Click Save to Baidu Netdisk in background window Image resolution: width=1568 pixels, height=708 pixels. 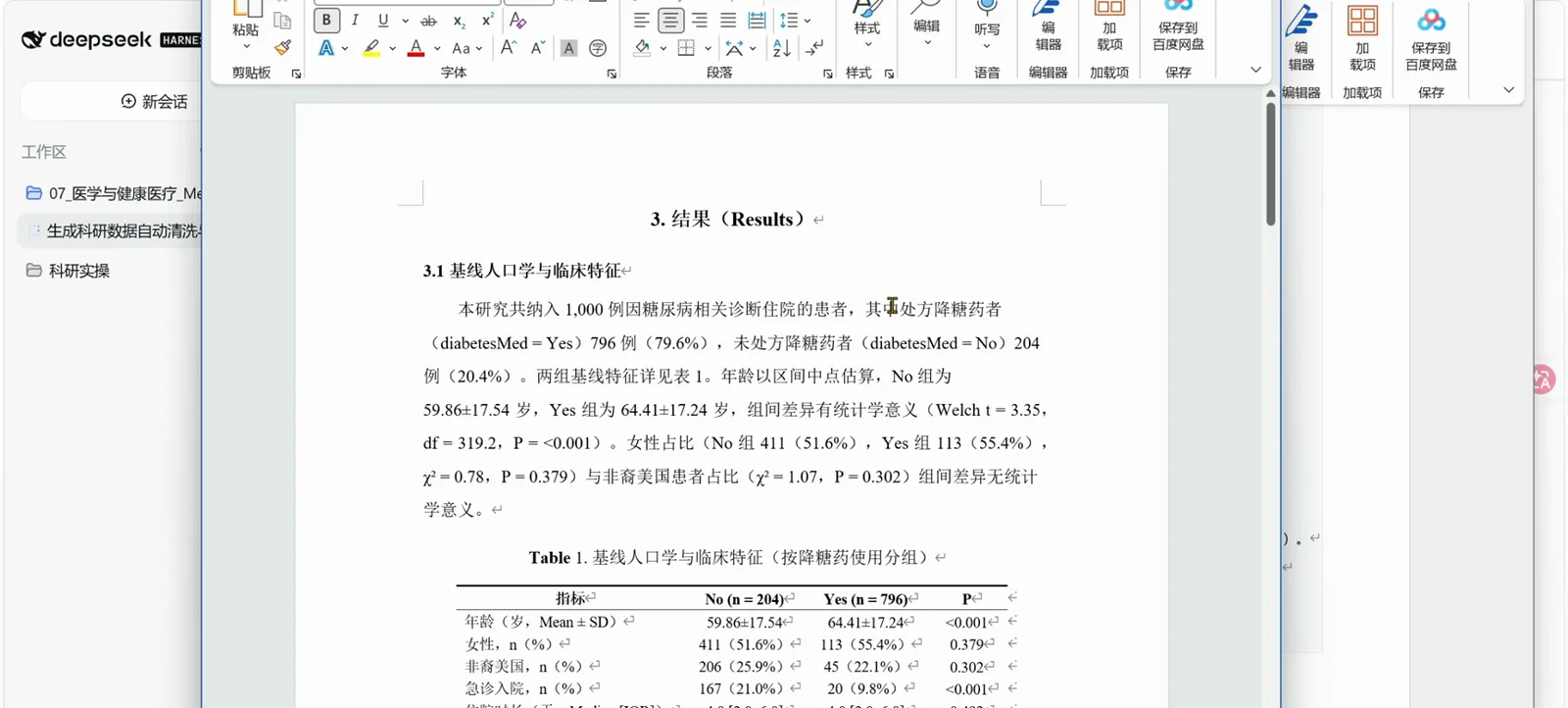1431,38
